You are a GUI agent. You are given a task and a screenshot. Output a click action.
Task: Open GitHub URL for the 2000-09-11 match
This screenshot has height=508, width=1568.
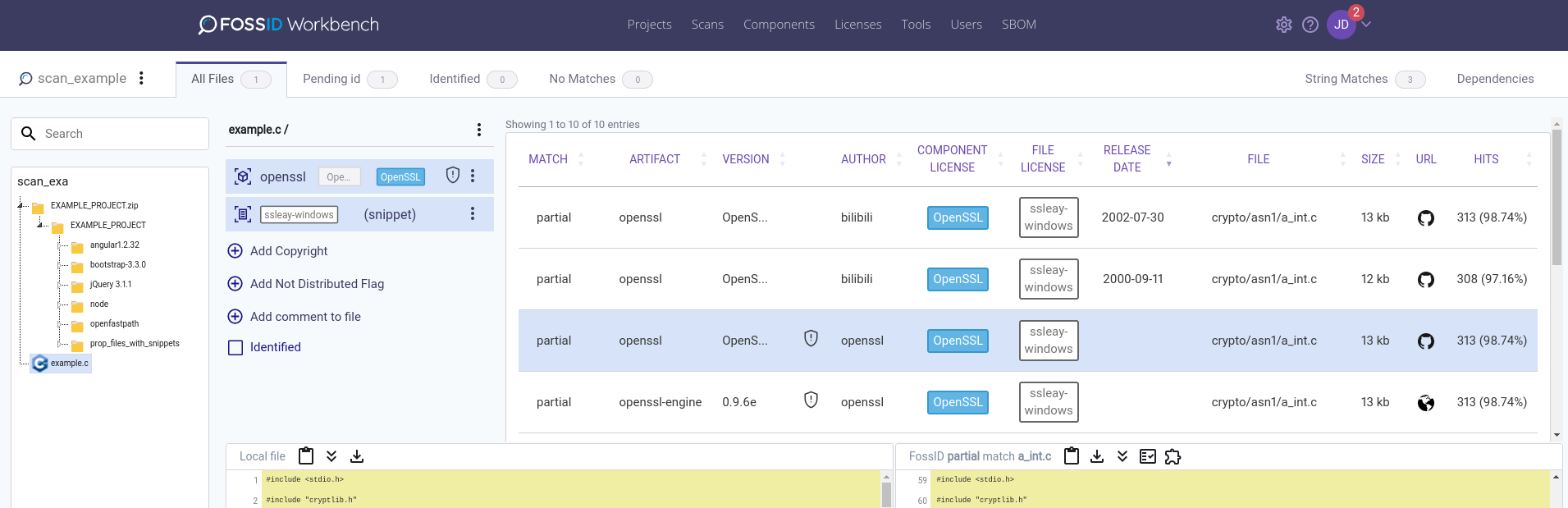1426,279
